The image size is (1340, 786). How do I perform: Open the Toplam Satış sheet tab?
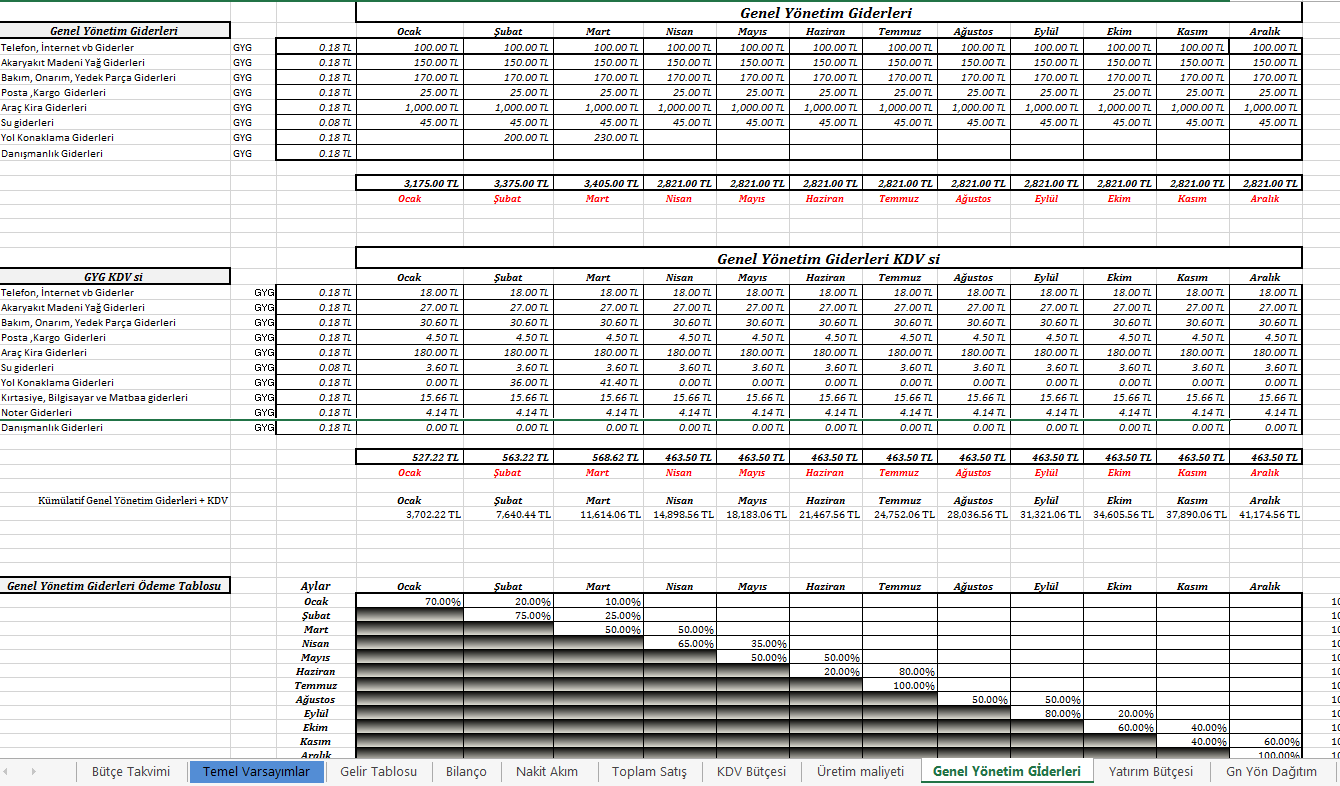pyautogui.click(x=649, y=772)
